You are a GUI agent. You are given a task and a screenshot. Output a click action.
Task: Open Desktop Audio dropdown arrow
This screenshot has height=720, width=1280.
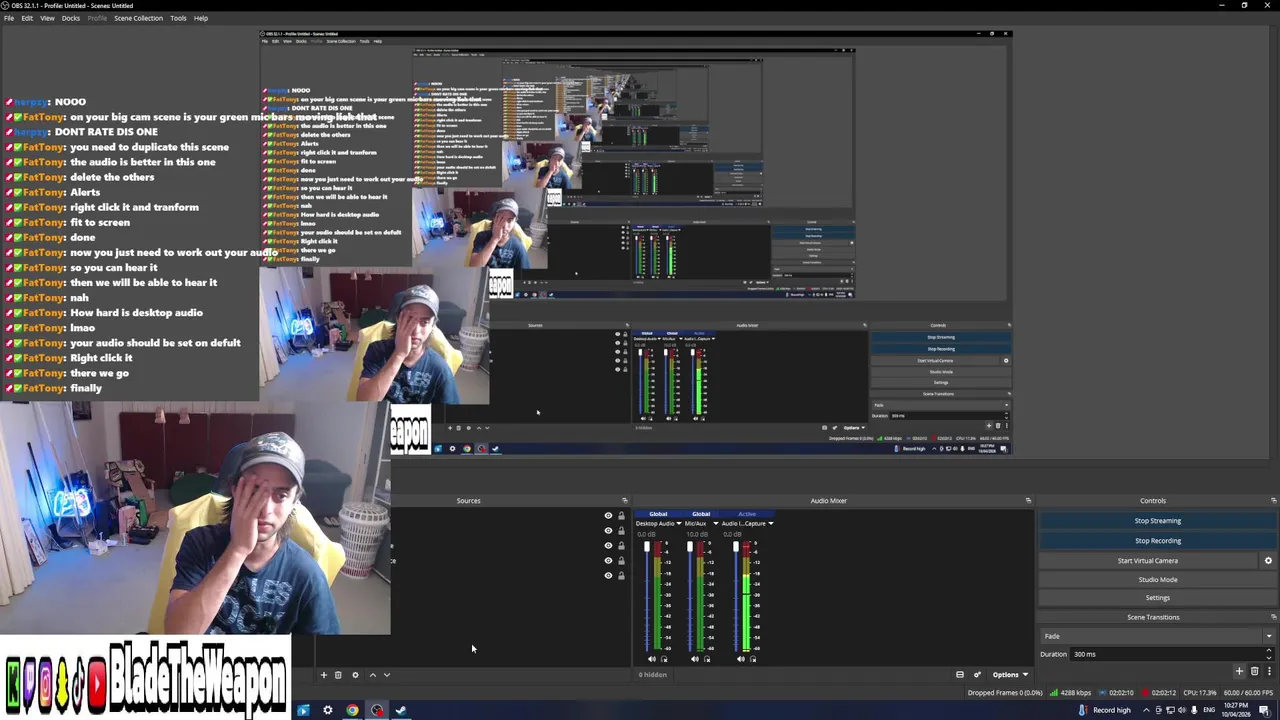[679, 524]
